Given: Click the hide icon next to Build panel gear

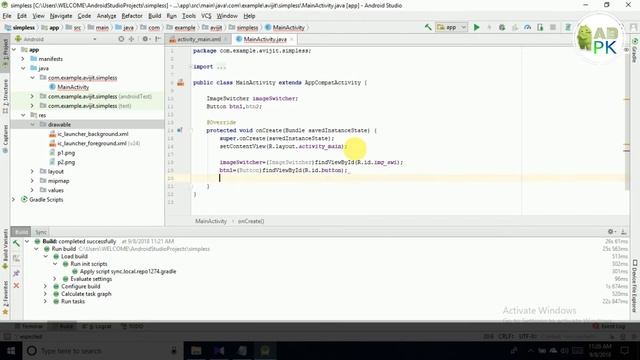Looking at the screenshot, I should (x=623, y=232).
